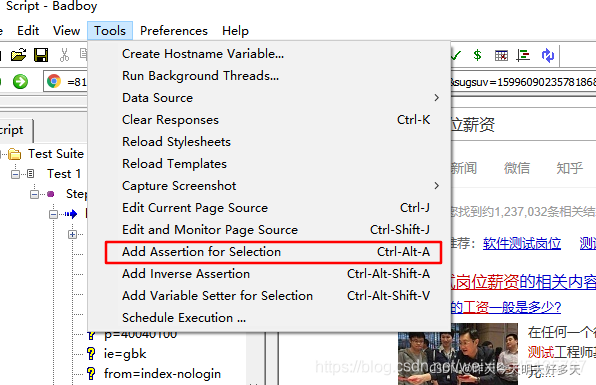
Task: Click the blue refresh arrows icon
Action: [x=548, y=55]
